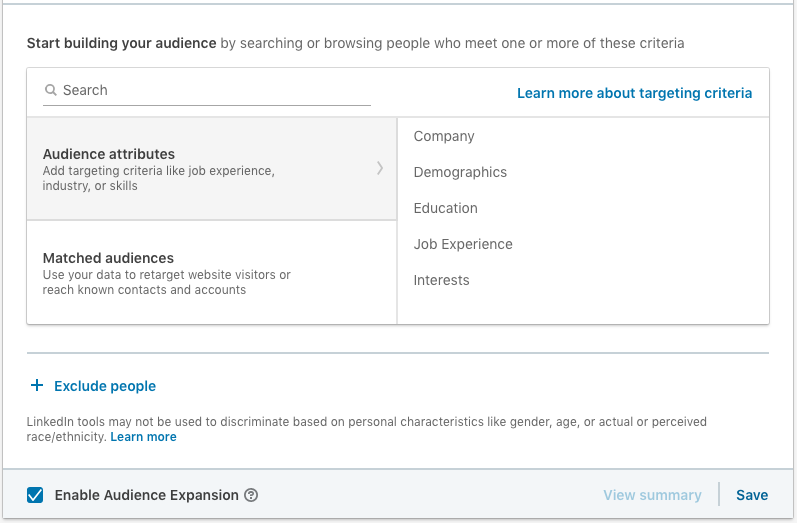Open the Company targeting option
This screenshot has width=797, height=523.
click(x=444, y=136)
